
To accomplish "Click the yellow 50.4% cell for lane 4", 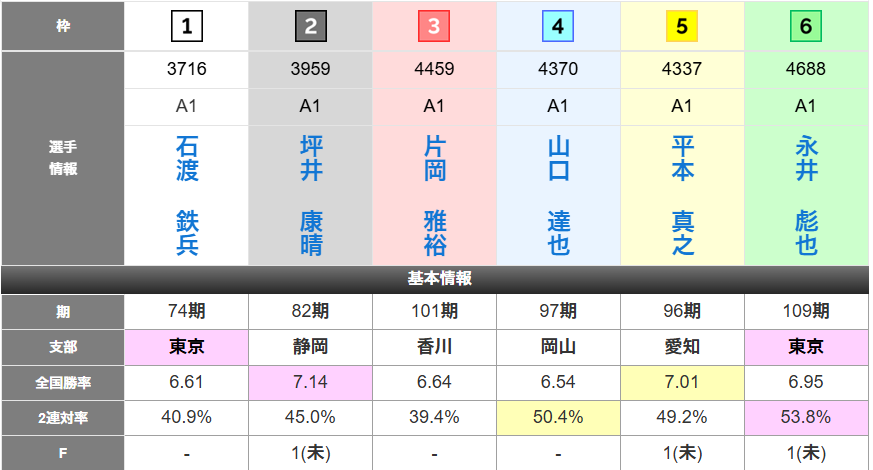I will [558, 416].
